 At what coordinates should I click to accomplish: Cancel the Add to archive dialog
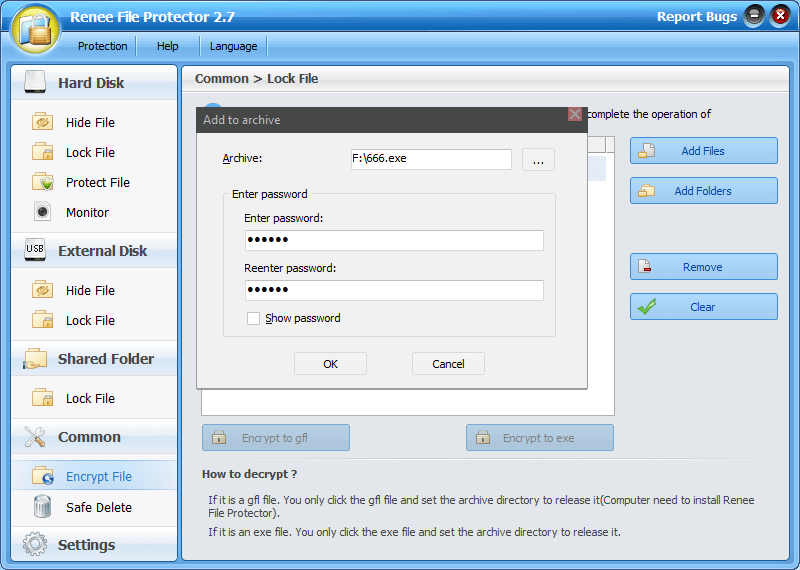(448, 364)
